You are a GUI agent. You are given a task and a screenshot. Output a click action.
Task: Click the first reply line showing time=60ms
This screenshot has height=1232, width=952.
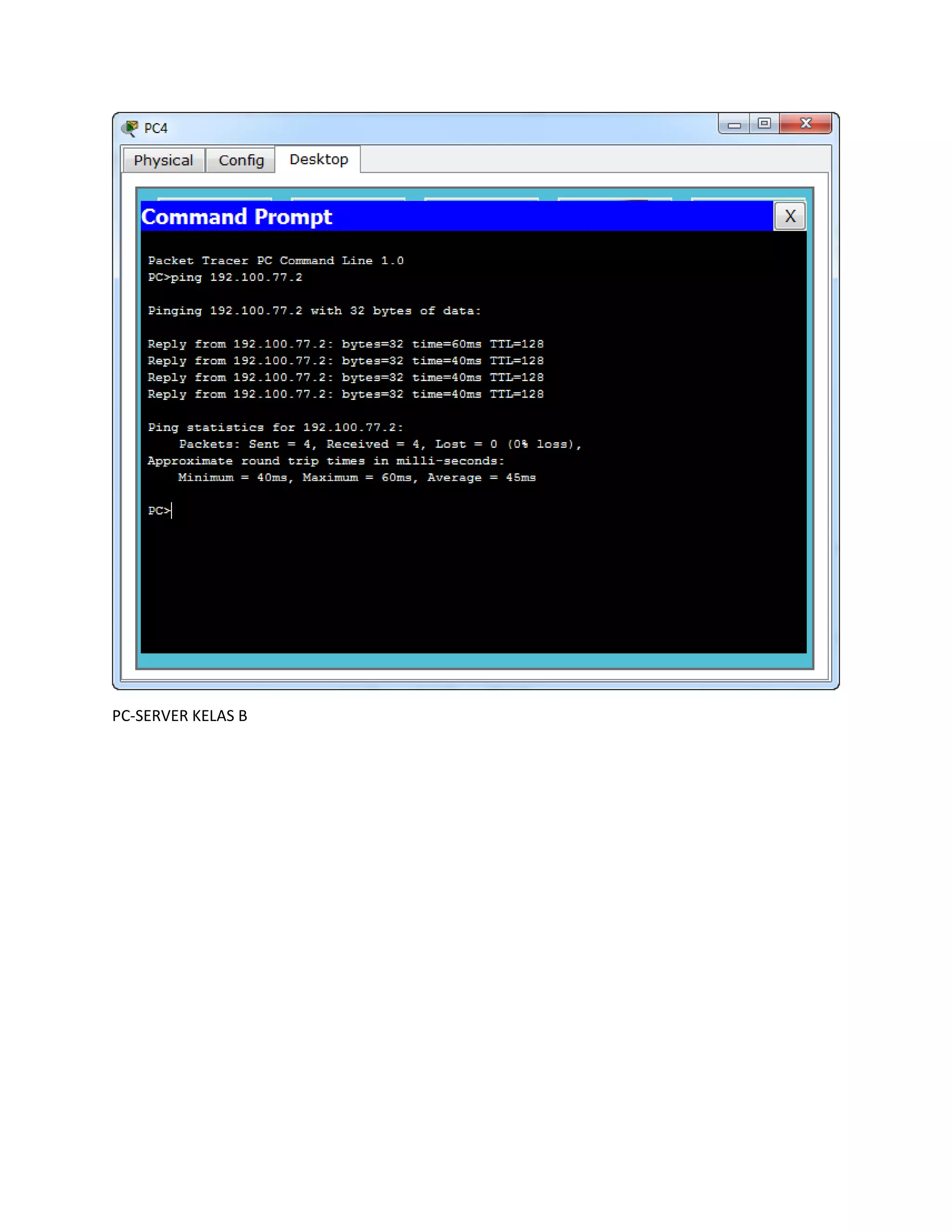click(345, 344)
